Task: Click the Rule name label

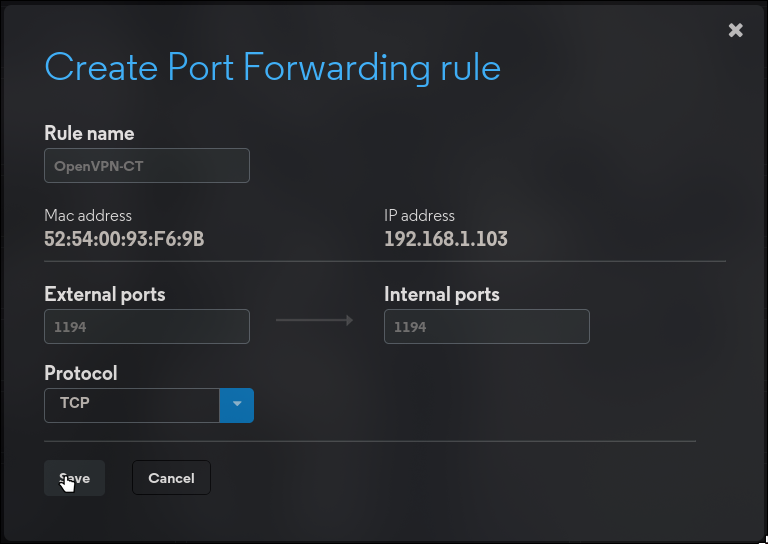Action: 89,133
